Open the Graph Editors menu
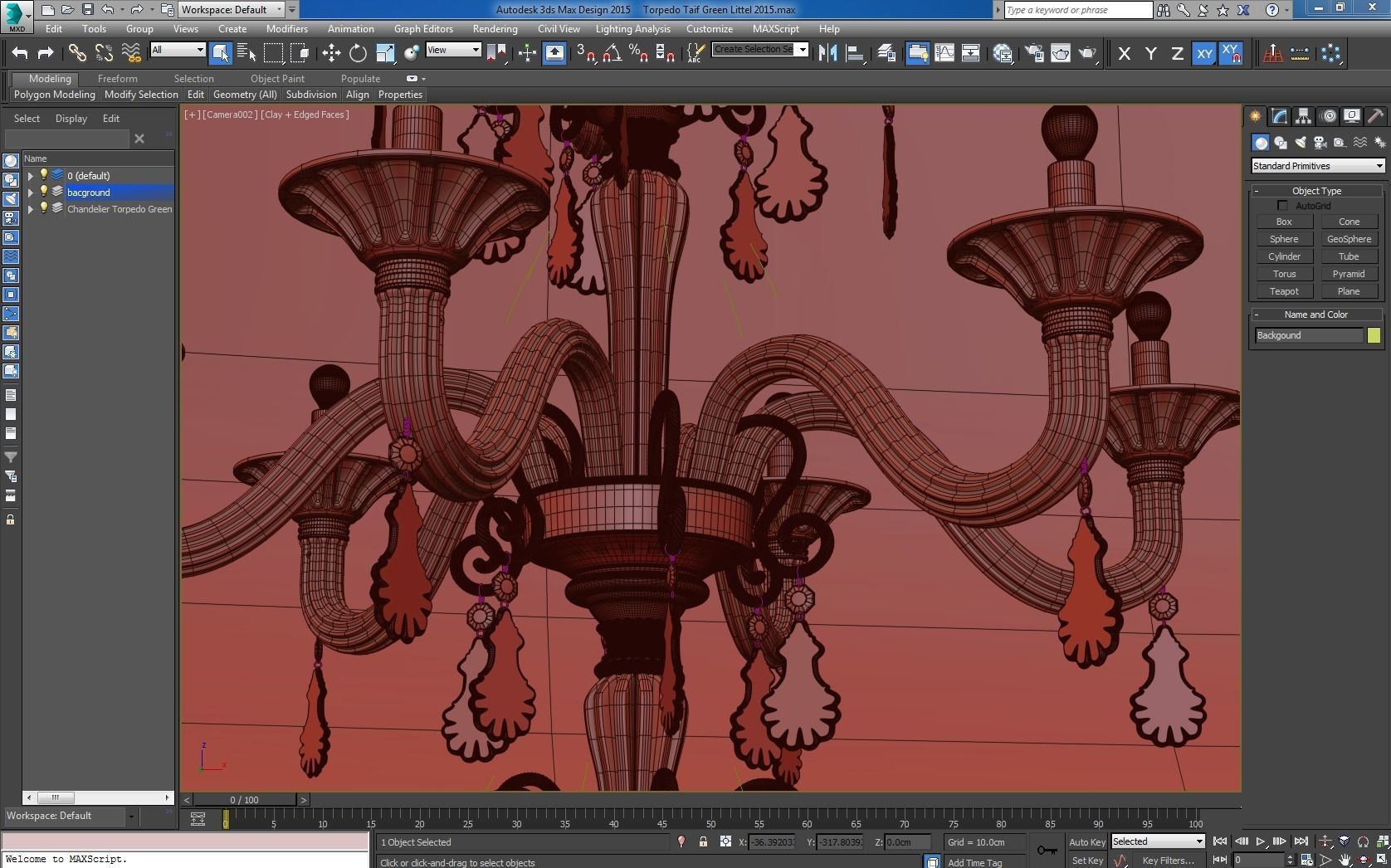 423,28
